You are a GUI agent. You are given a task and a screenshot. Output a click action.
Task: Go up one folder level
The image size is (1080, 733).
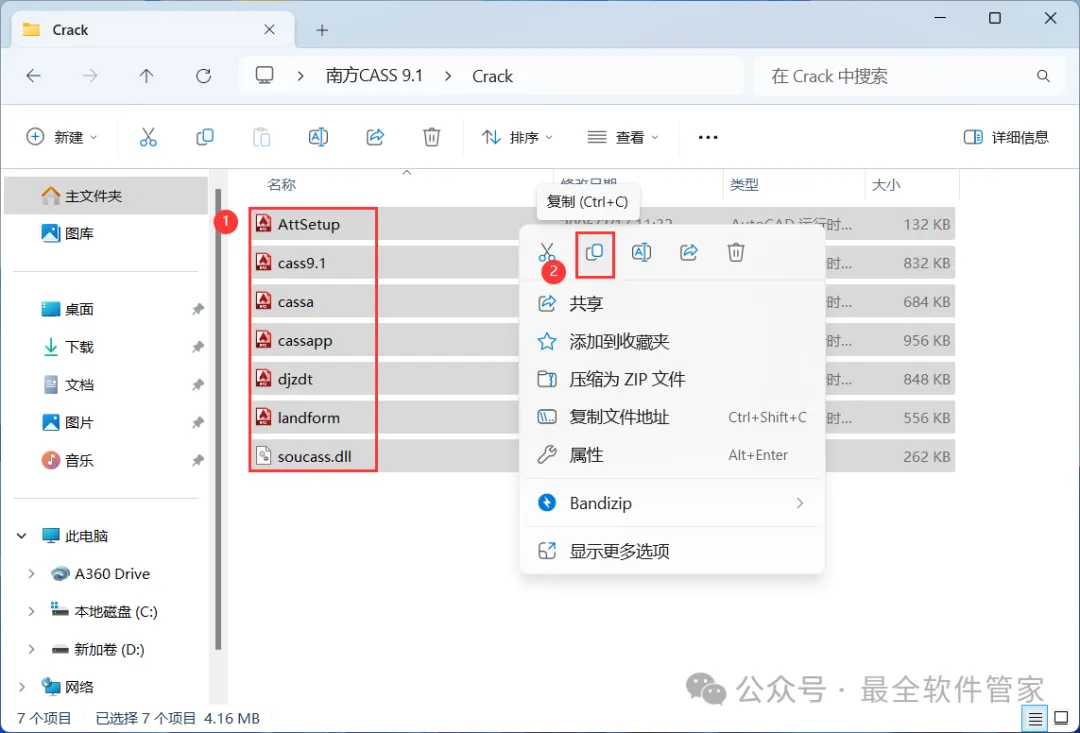tap(146, 76)
